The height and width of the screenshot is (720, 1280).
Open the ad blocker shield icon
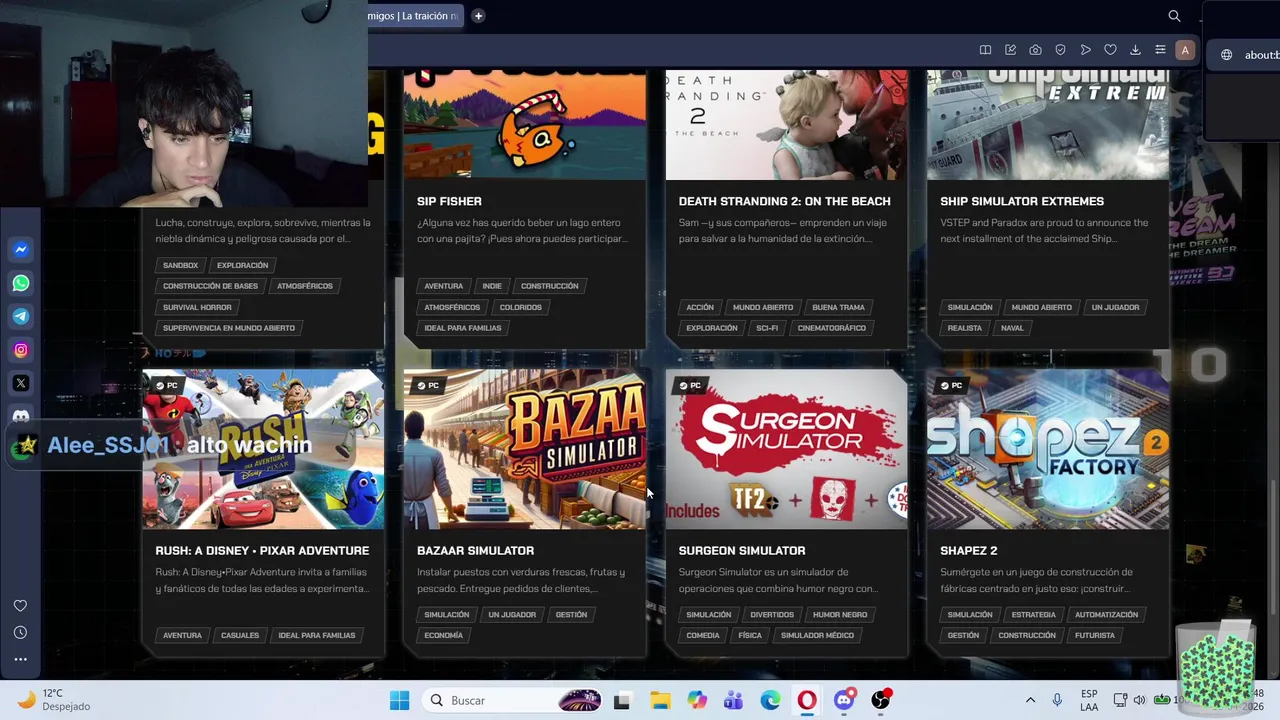pos(1060,50)
